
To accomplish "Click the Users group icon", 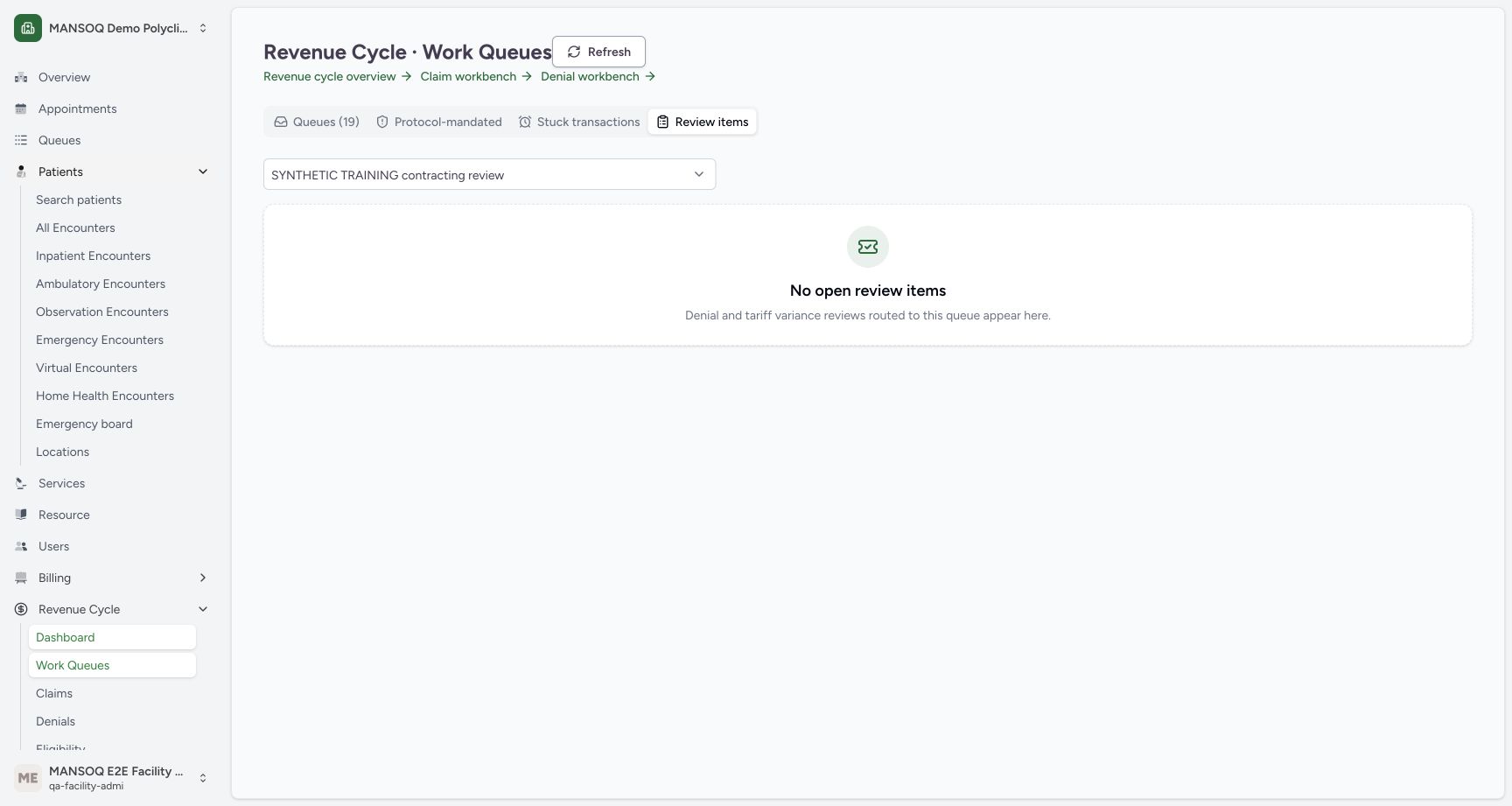I will tap(21, 546).
